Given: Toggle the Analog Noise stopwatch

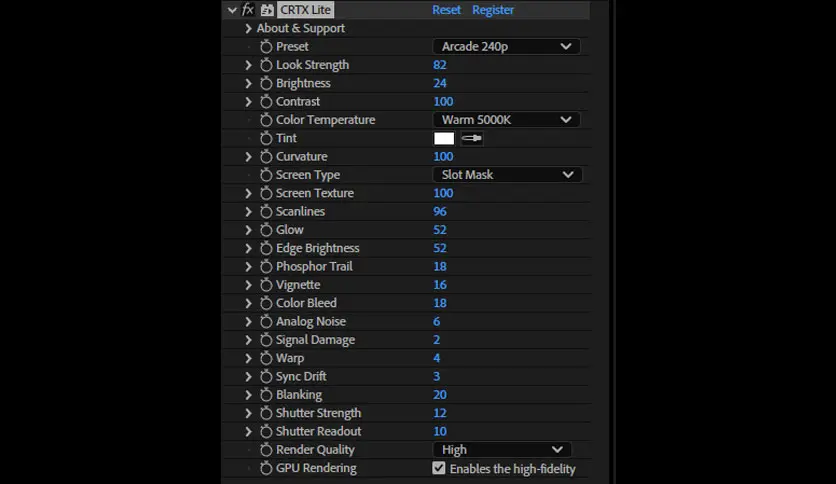Looking at the screenshot, I should 266,321.
